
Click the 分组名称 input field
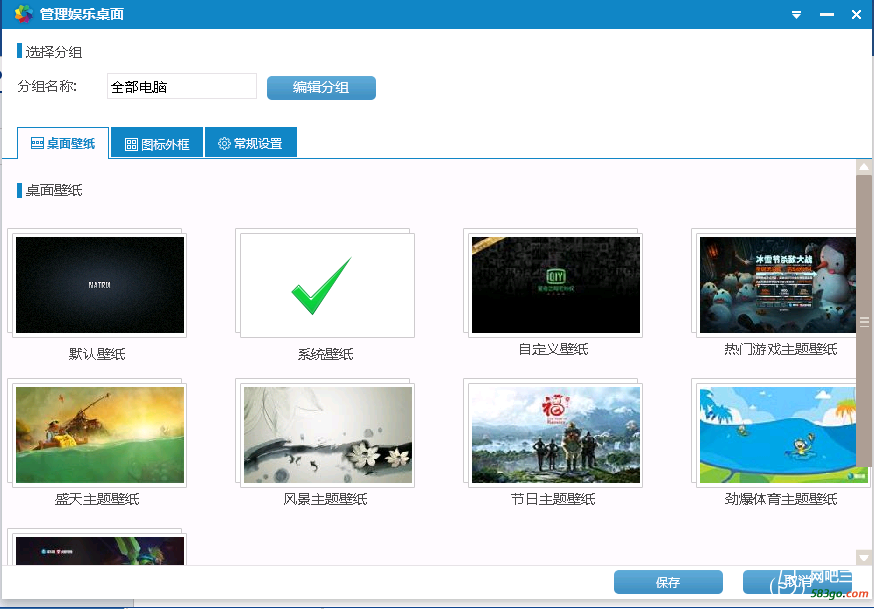pos(182,86)
